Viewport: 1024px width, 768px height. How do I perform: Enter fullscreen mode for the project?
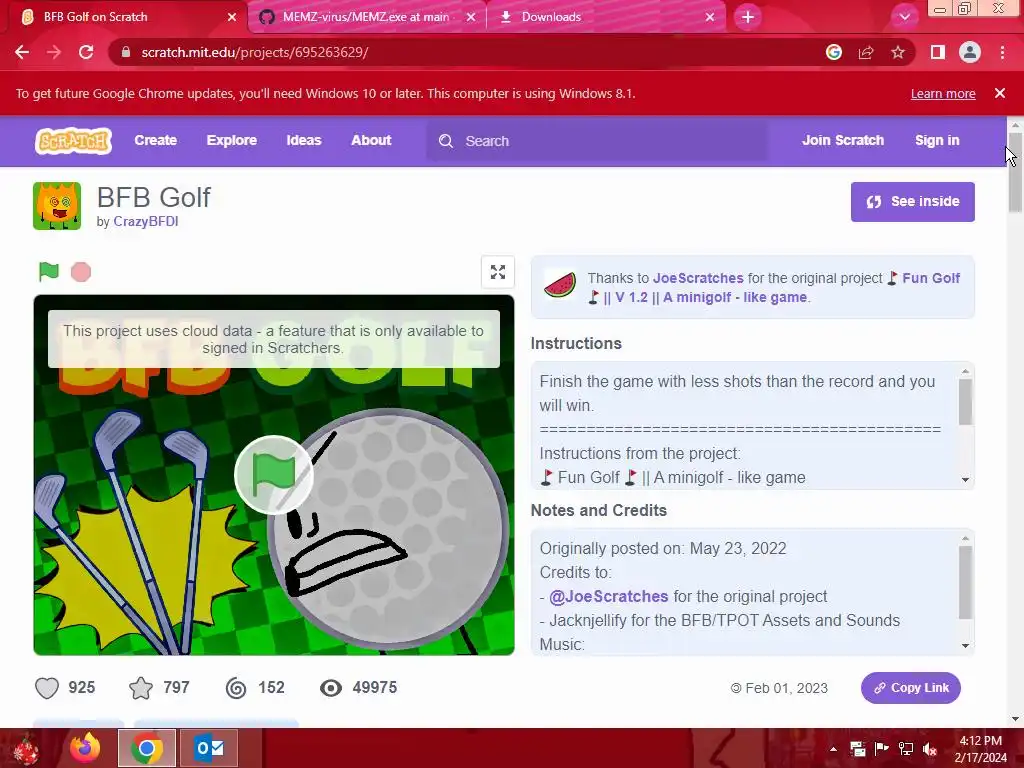(498, 272)
